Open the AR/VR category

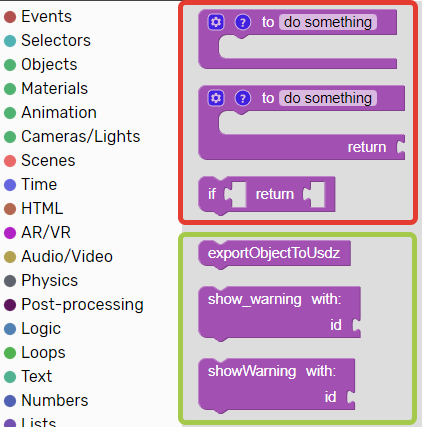pyautogui.click(x=37, y=233)
